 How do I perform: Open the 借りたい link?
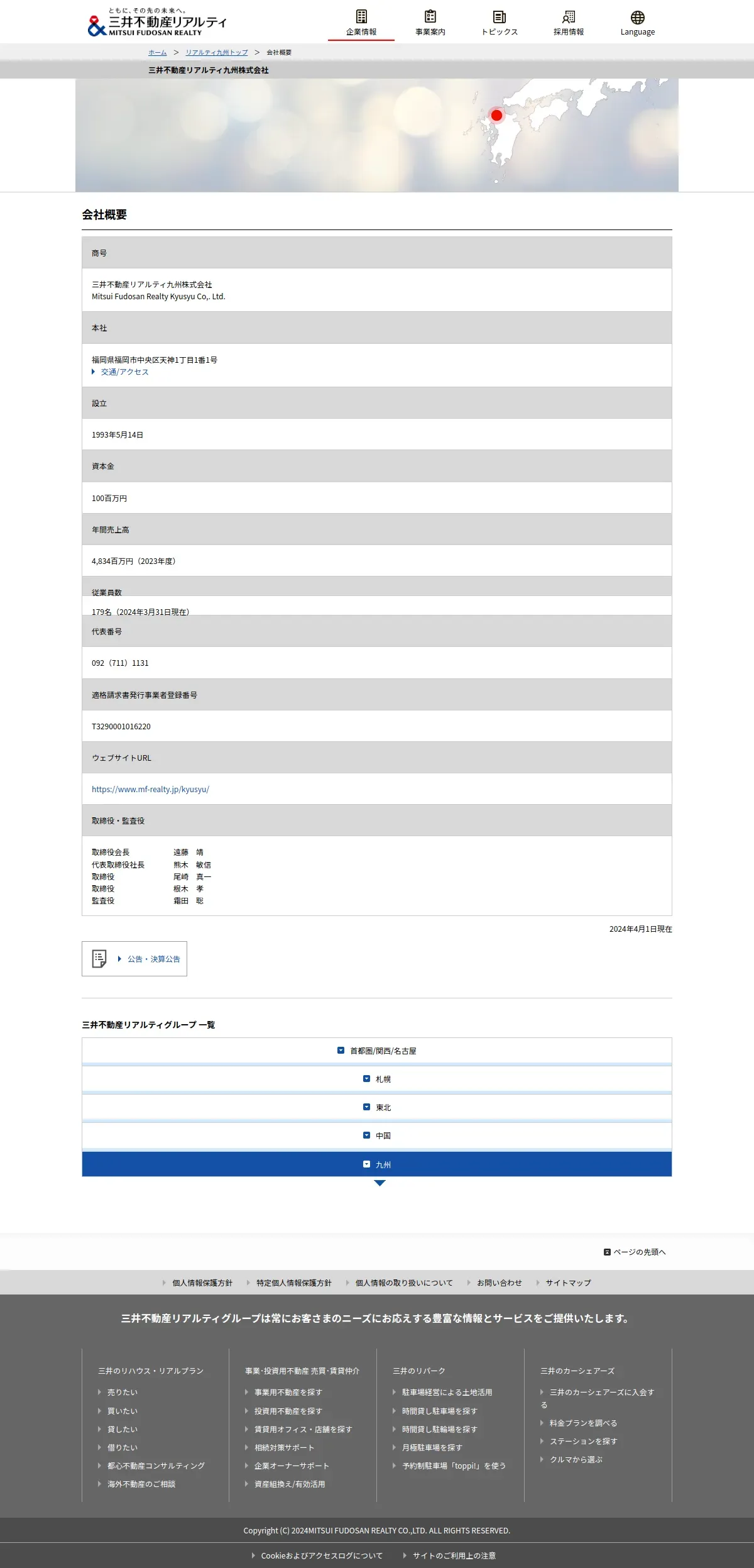coord(123,1447)
